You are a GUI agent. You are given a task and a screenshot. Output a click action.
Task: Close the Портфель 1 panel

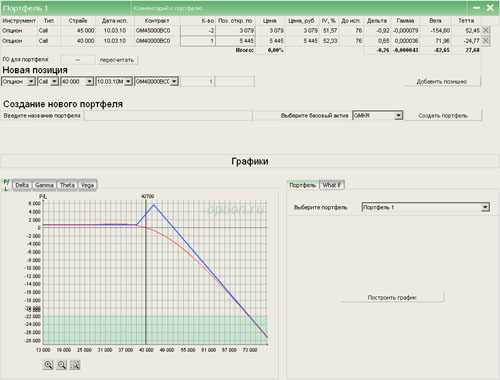[x=490, y=8]
